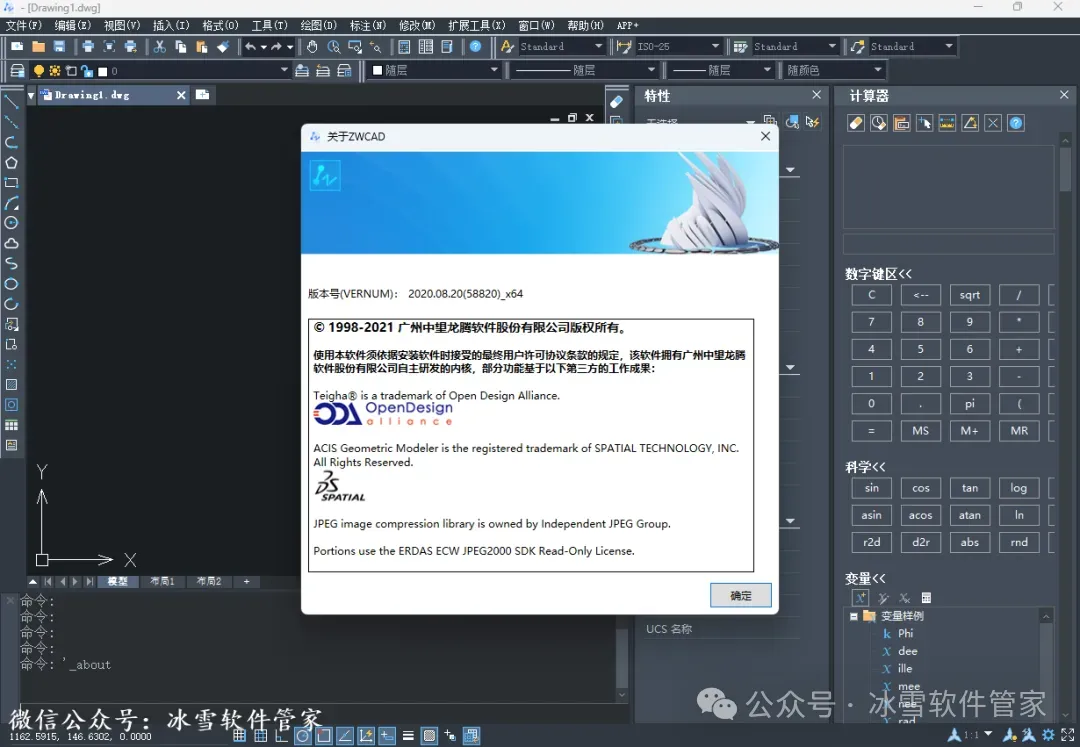Click the Open folder icon in the toolbar

pos(39,46)
